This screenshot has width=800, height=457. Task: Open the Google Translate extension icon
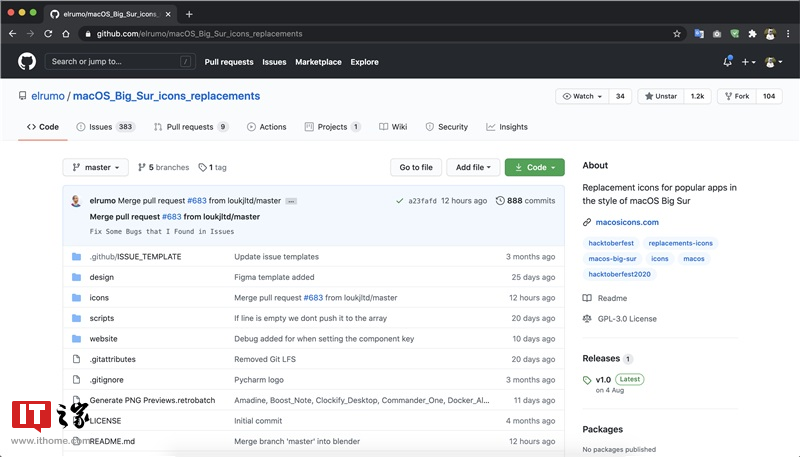coord(699,34)
